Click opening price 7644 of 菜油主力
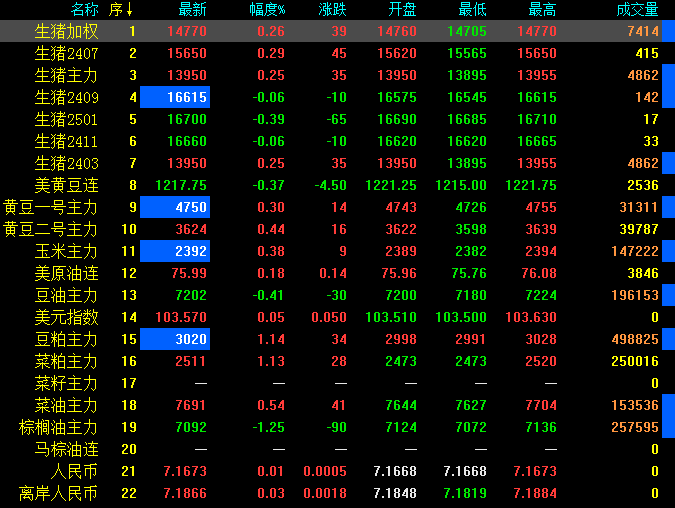 coord(401,405)
